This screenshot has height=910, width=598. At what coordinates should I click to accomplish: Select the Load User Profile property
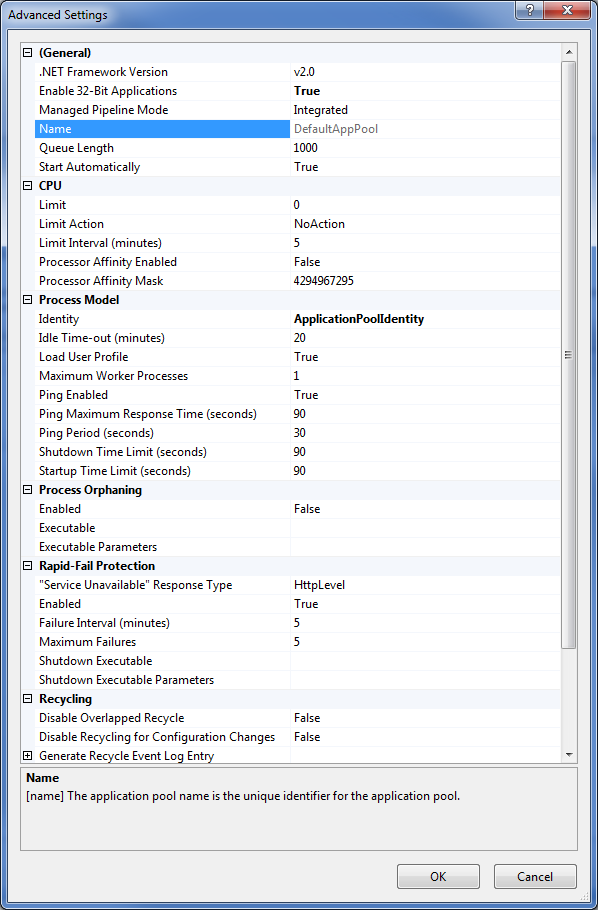point(163,357)
